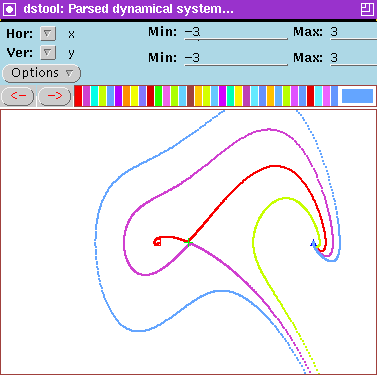Click the 'x' horizontal variable text
377x375 pixels.
[71, 34]
